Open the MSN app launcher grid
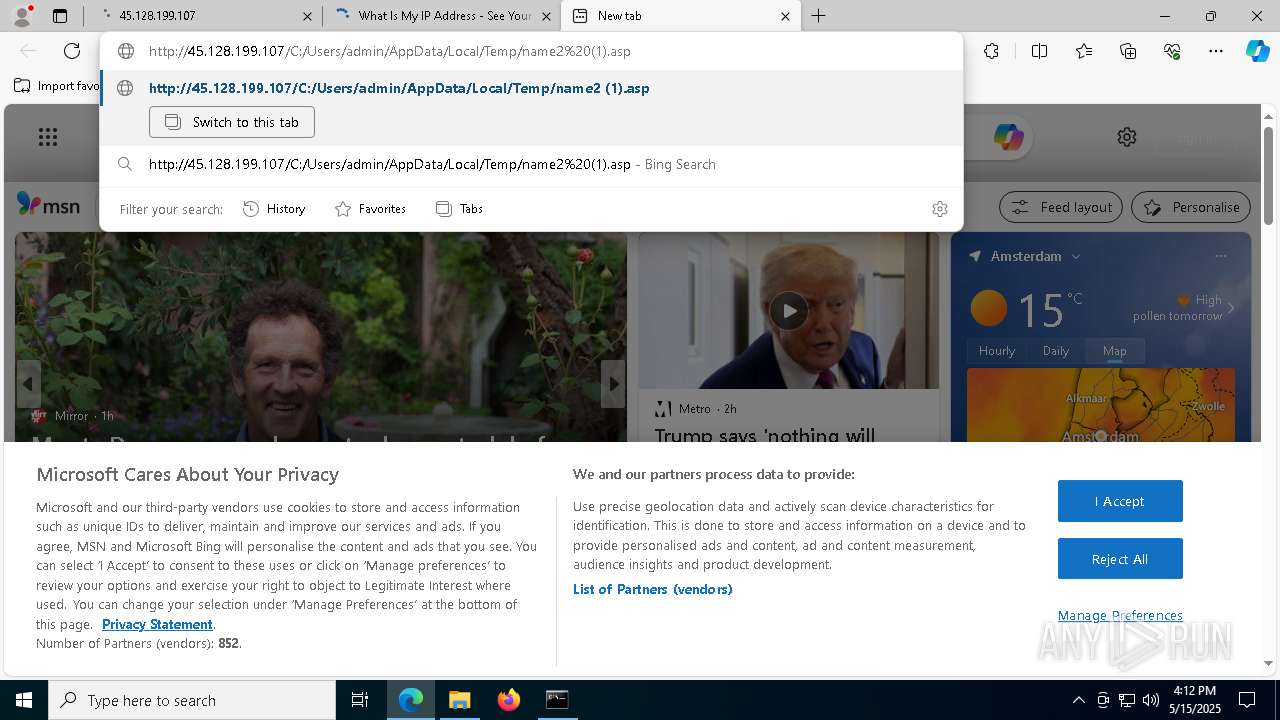 coord(47,137)
